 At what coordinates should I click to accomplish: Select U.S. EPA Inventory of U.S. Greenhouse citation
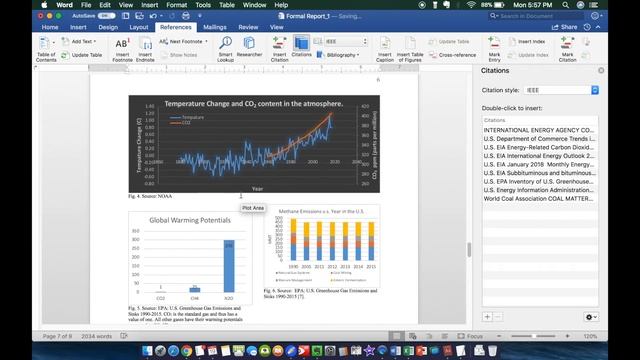tap(540, 182)
